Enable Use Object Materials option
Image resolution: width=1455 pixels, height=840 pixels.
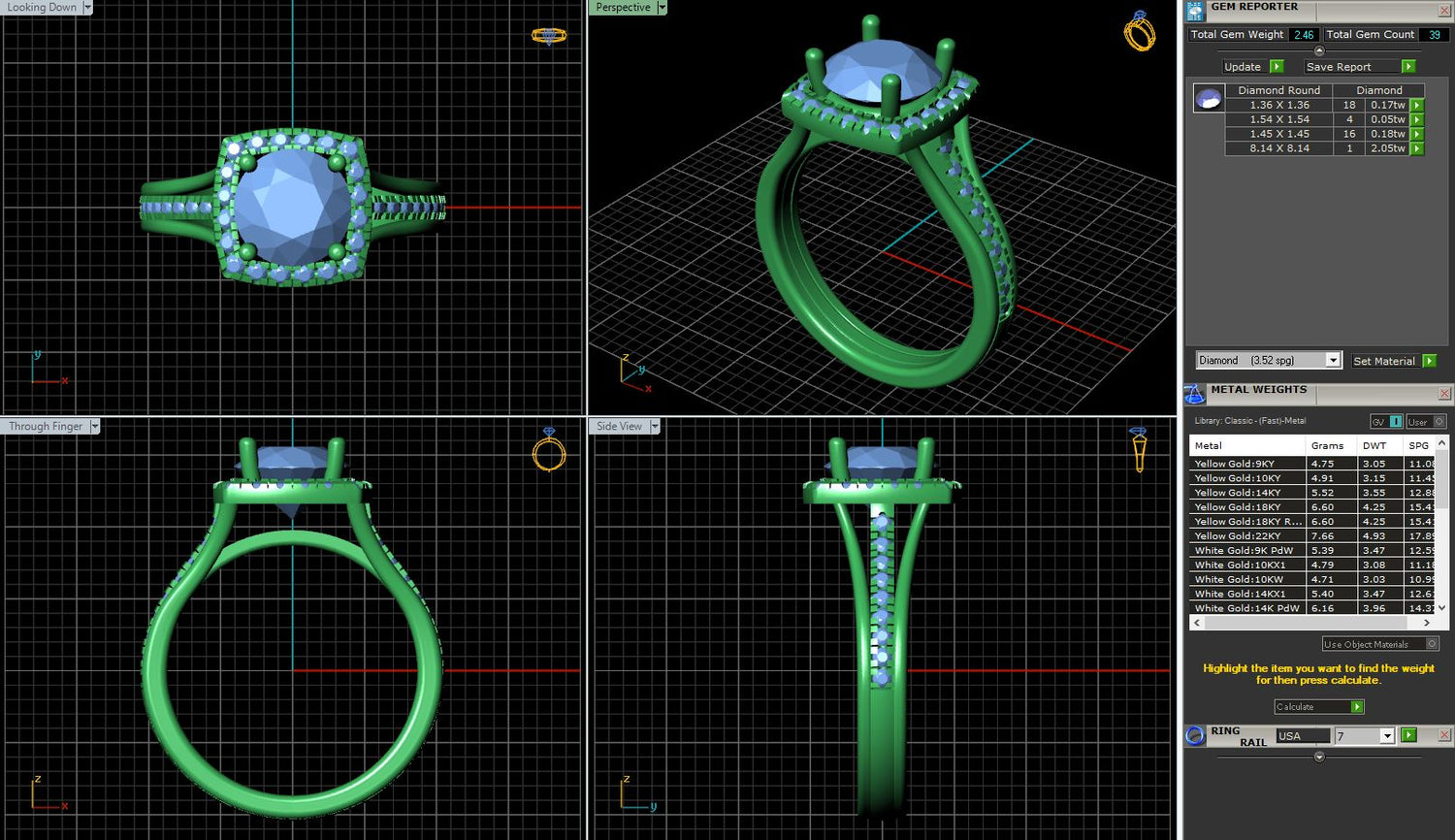click(x=1432, y=644)
